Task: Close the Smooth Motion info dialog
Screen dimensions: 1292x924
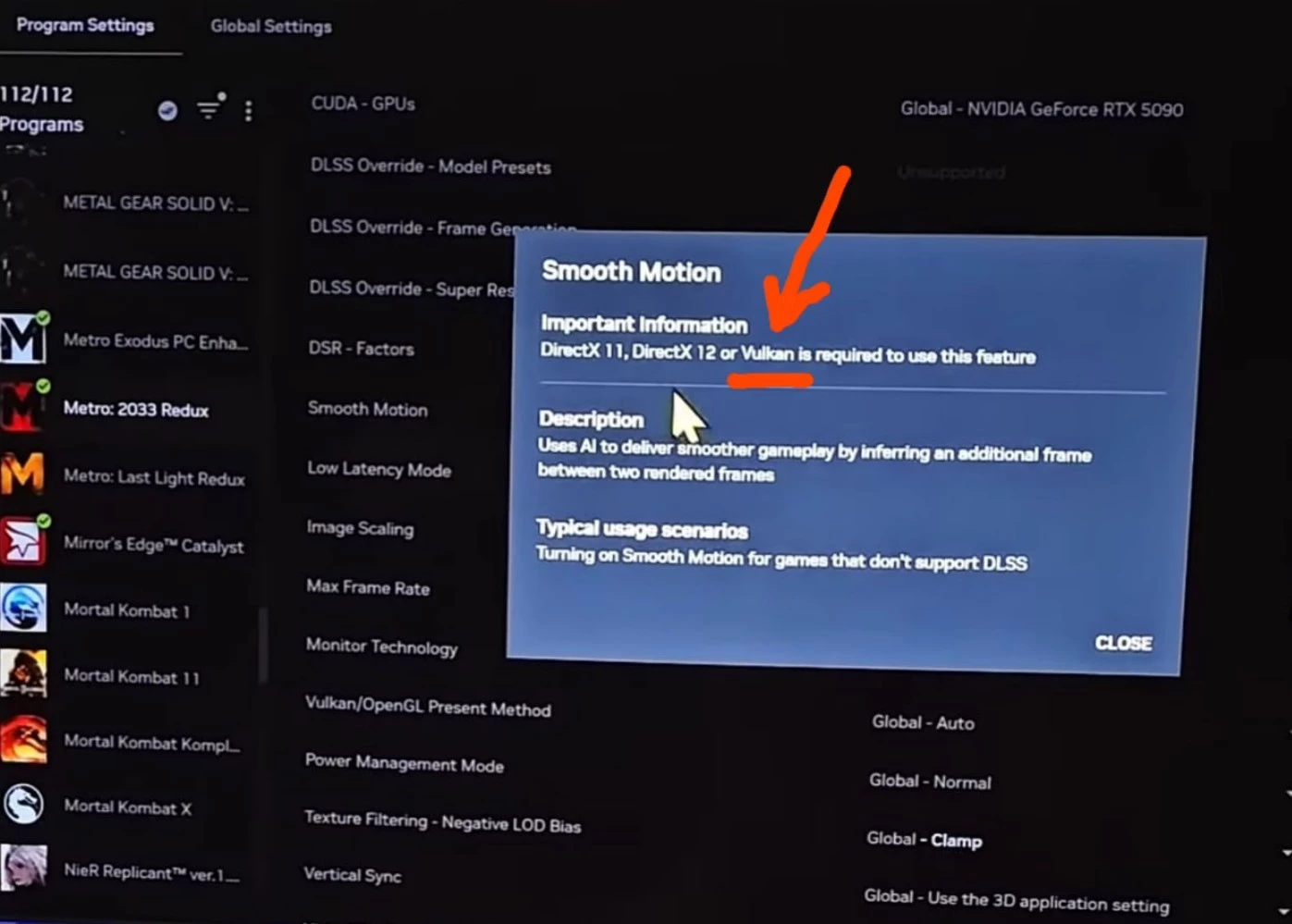Action: point(1123,643)
